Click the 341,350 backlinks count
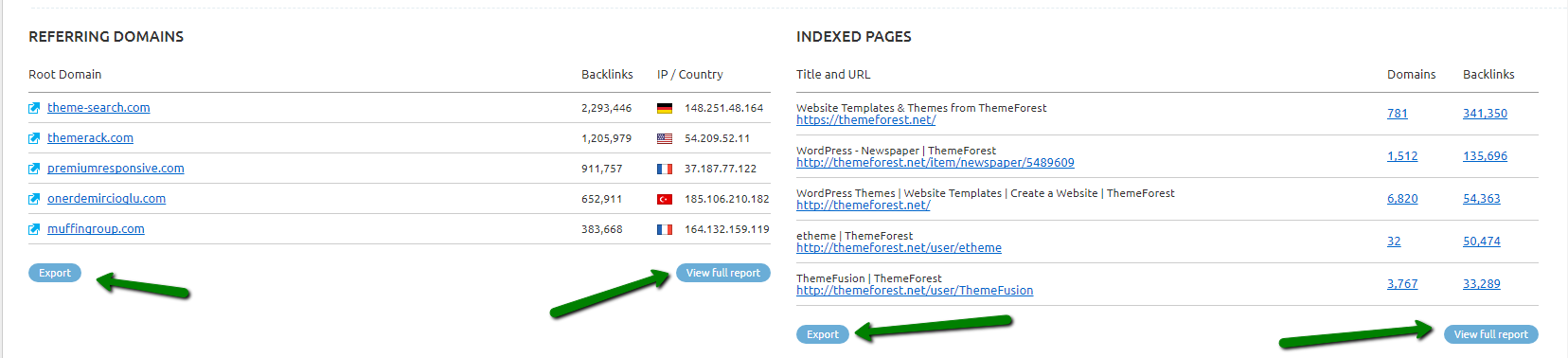This screenshot has width=1568, height=358. pos(1485,114)
